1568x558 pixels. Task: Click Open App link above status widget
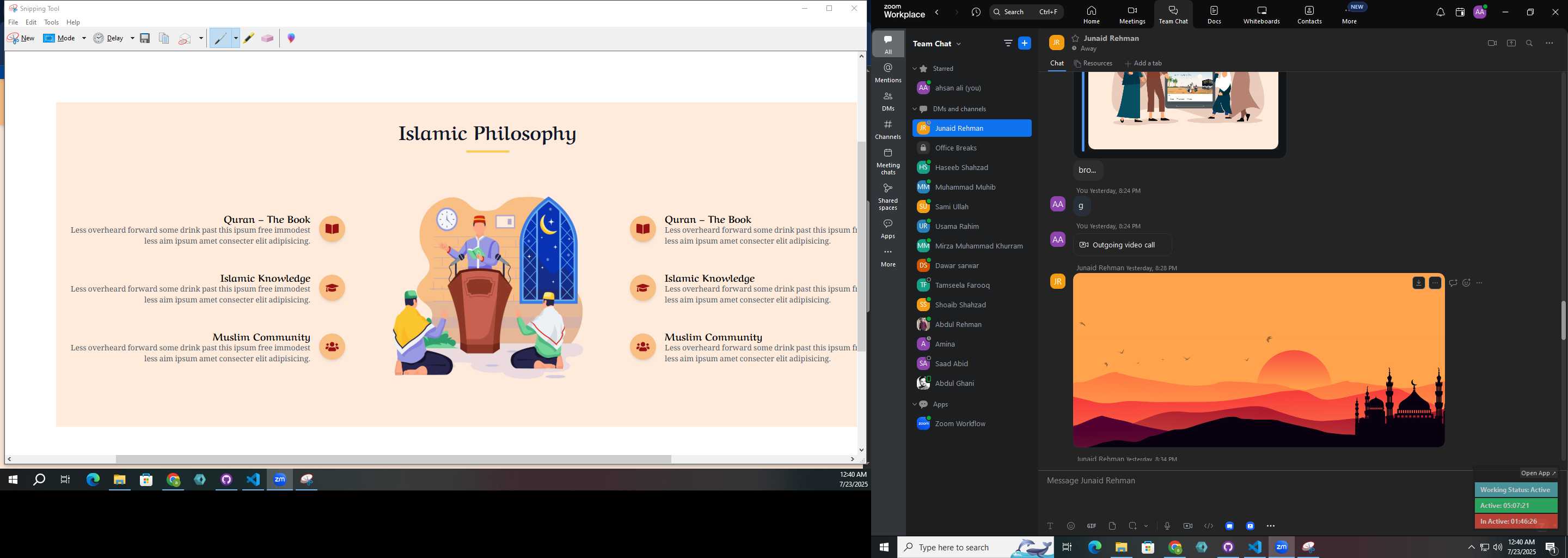tap(1538, 474)
